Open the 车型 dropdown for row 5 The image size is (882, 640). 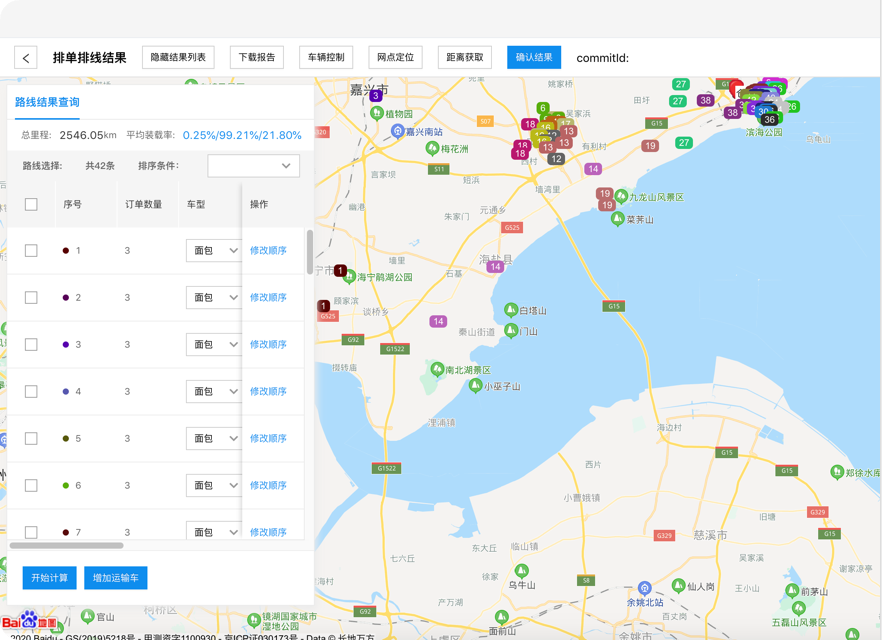(x=213, y=439)
